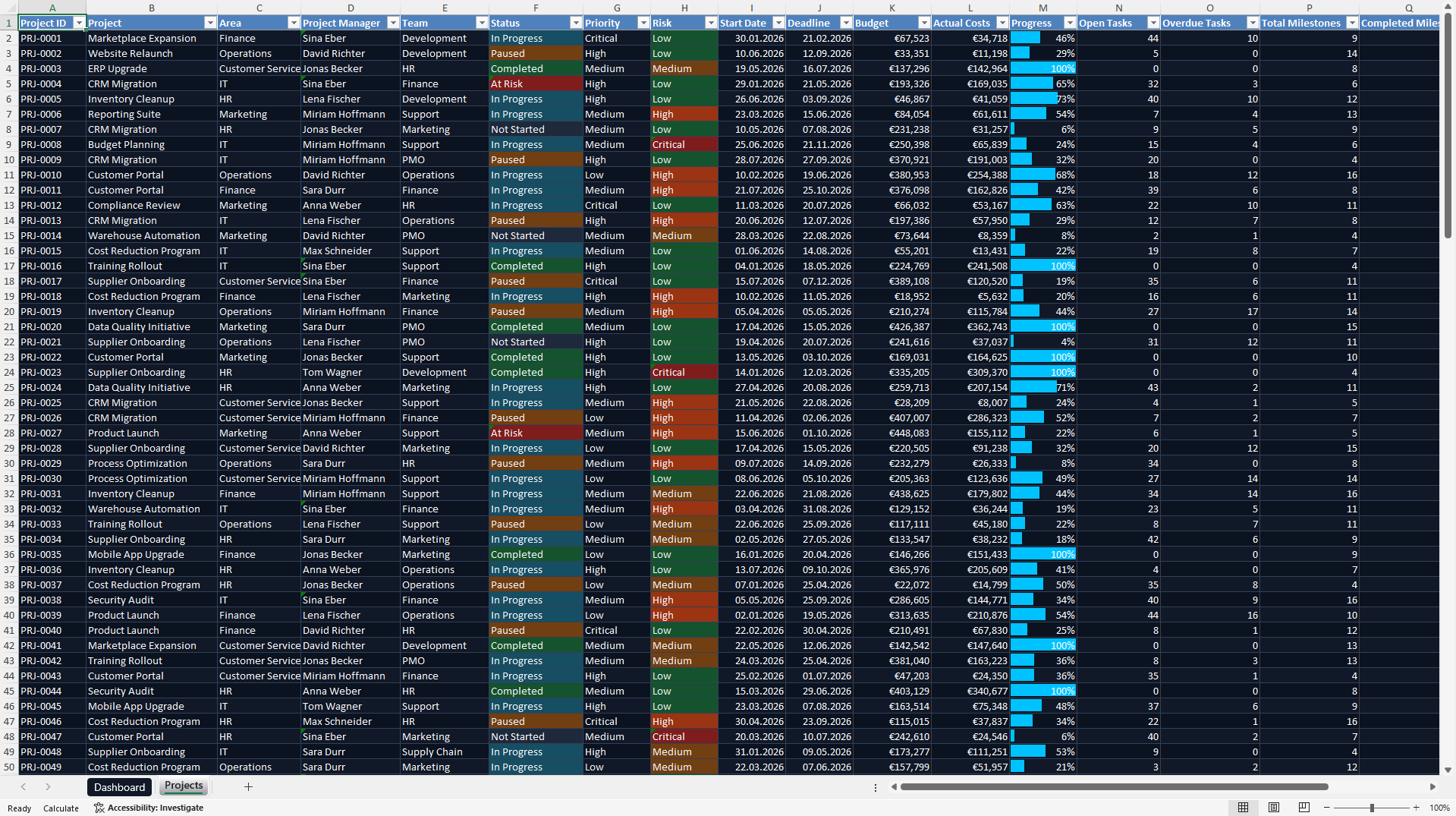
Task: Open the Project column filter dropdown
Action: [x=210, y=23]
